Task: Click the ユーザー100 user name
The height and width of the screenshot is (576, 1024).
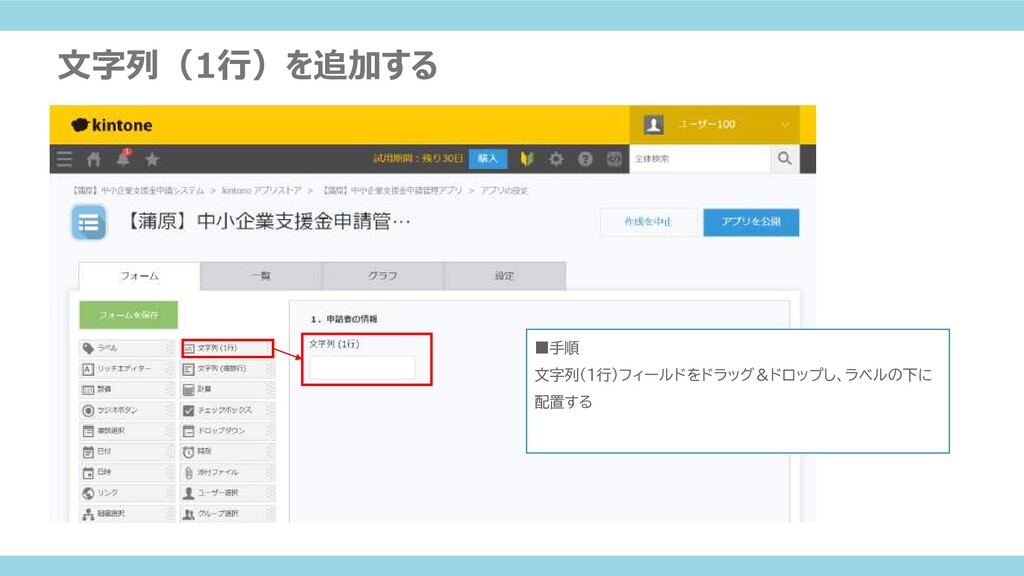Action: (706, 124)
